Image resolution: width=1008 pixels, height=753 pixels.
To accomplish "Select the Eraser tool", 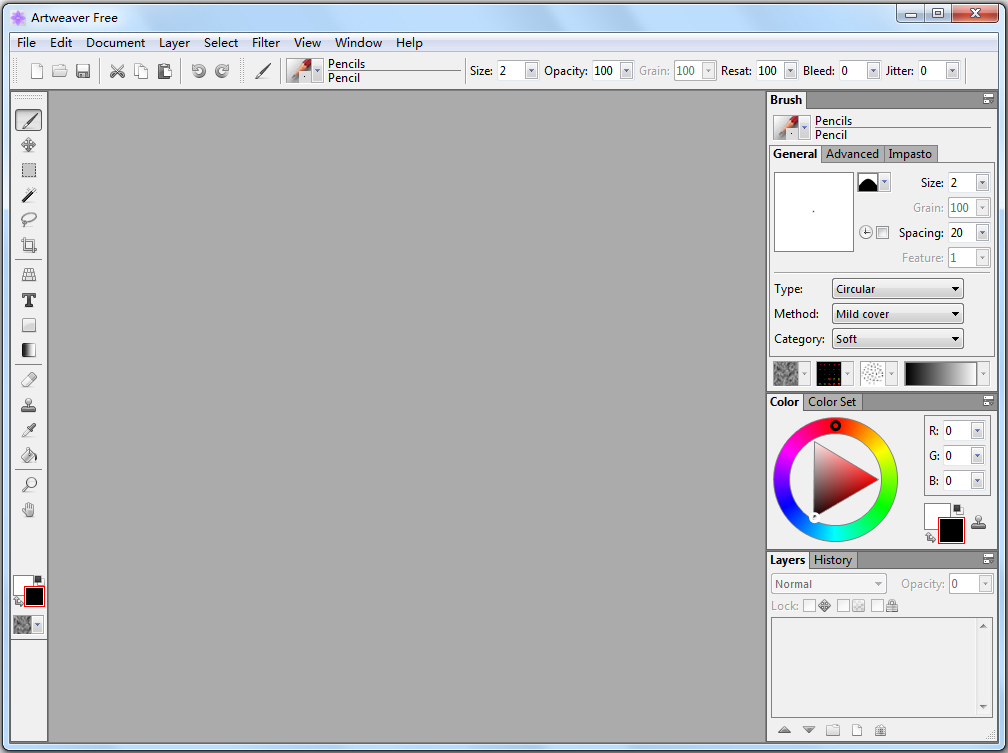I will pyautogui.click(x=28, y=379).
